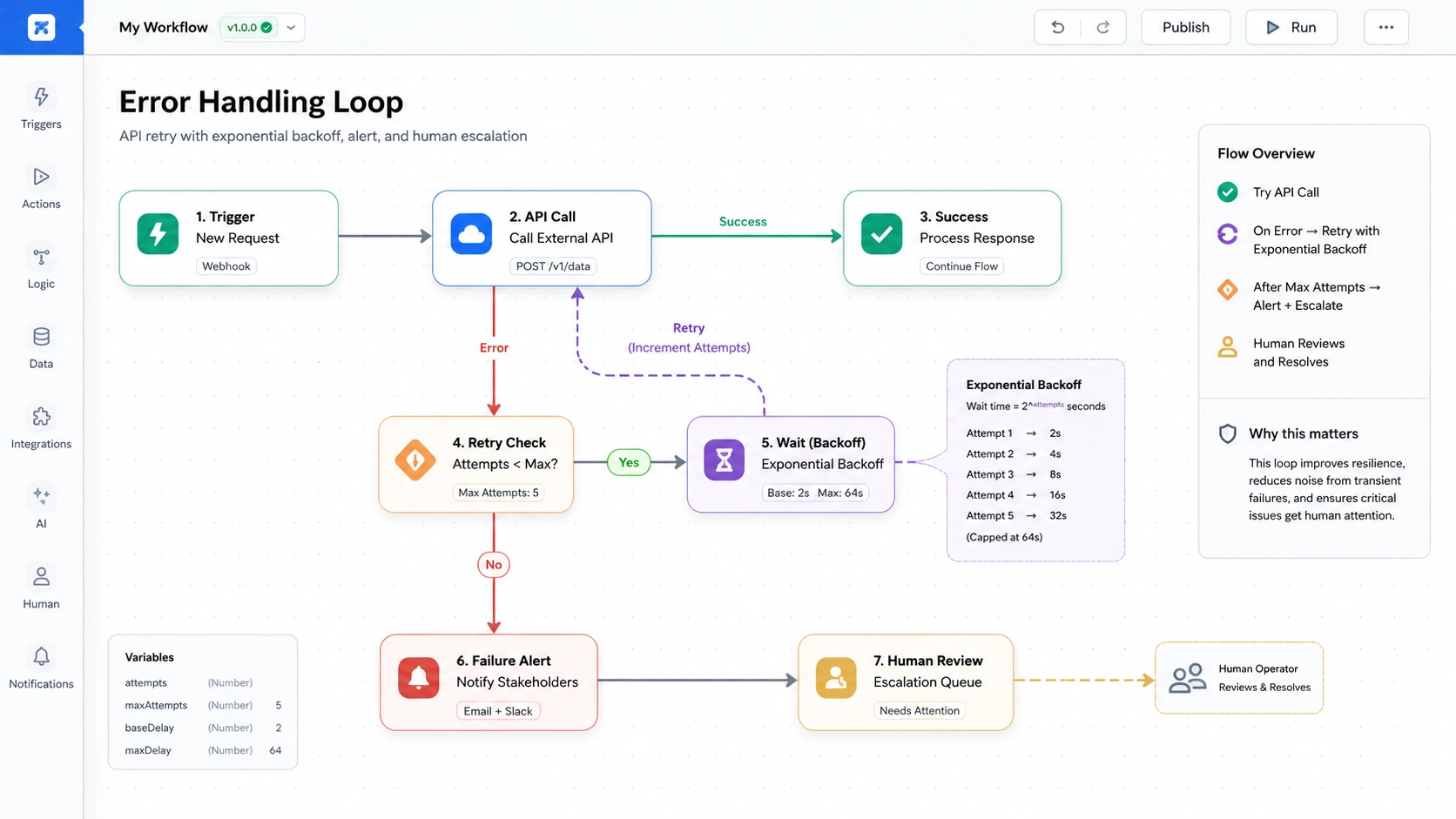Open the more options ellipsis menu
1456x819 pixels.
tap(1386, 27)
